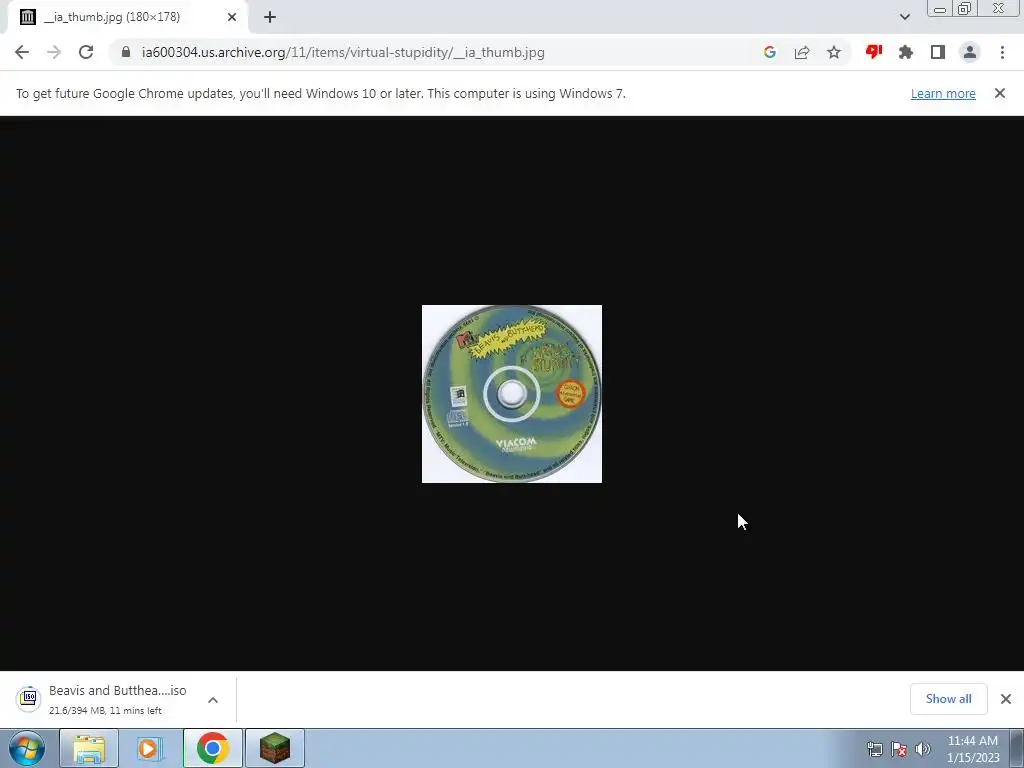Click the Google icon in address bar

coord(770,52)
